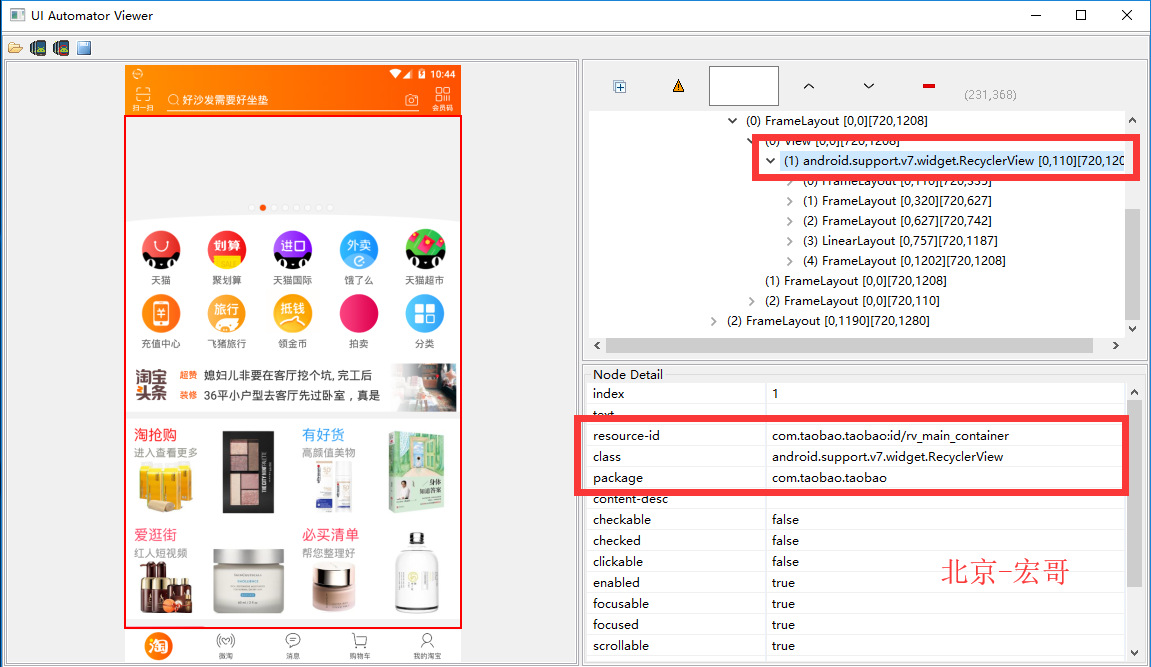
Task: Expand all nodes with the plus icon
Action: pos(620,87)
